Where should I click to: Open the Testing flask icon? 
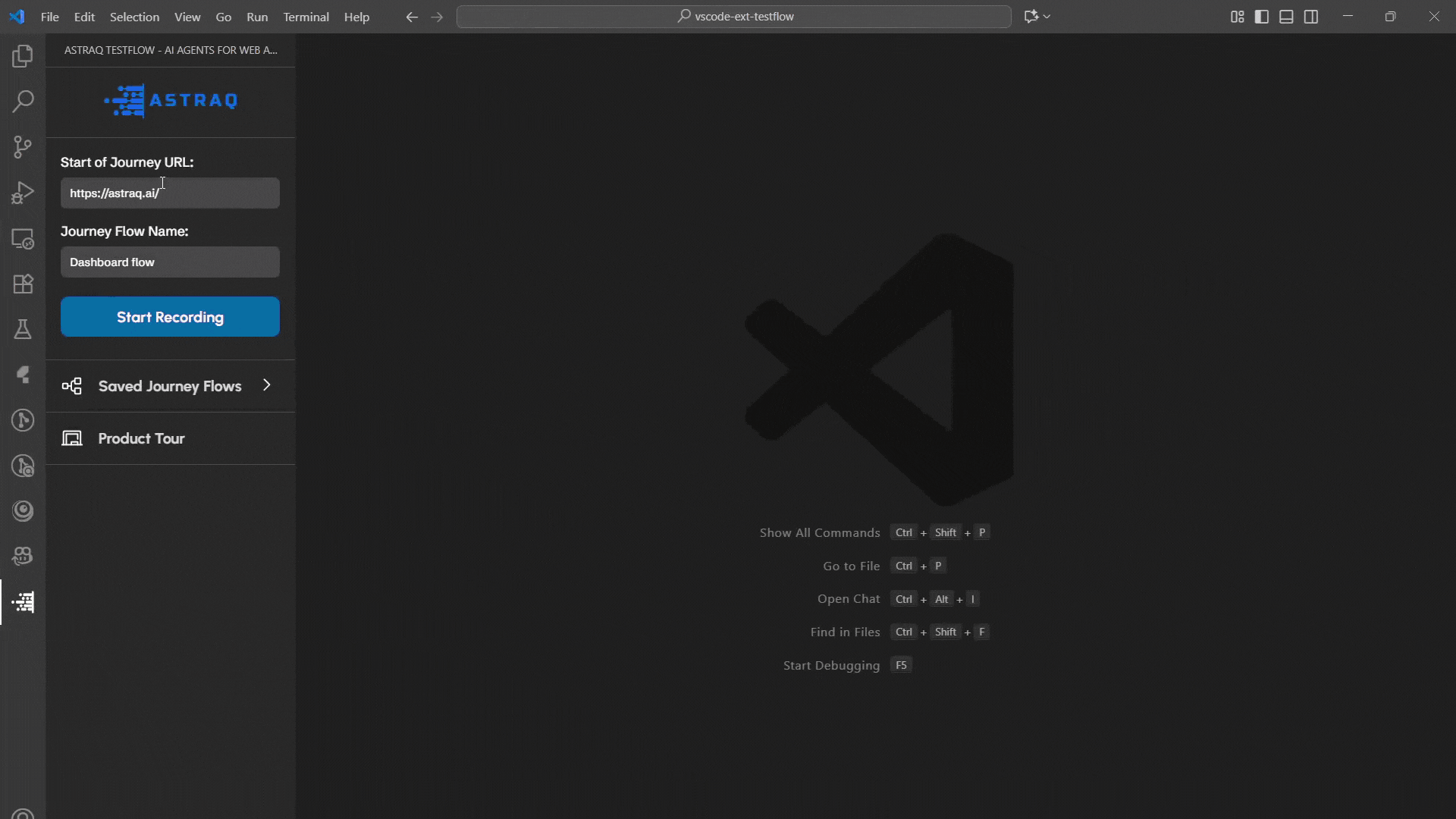(x=23, y=329)
